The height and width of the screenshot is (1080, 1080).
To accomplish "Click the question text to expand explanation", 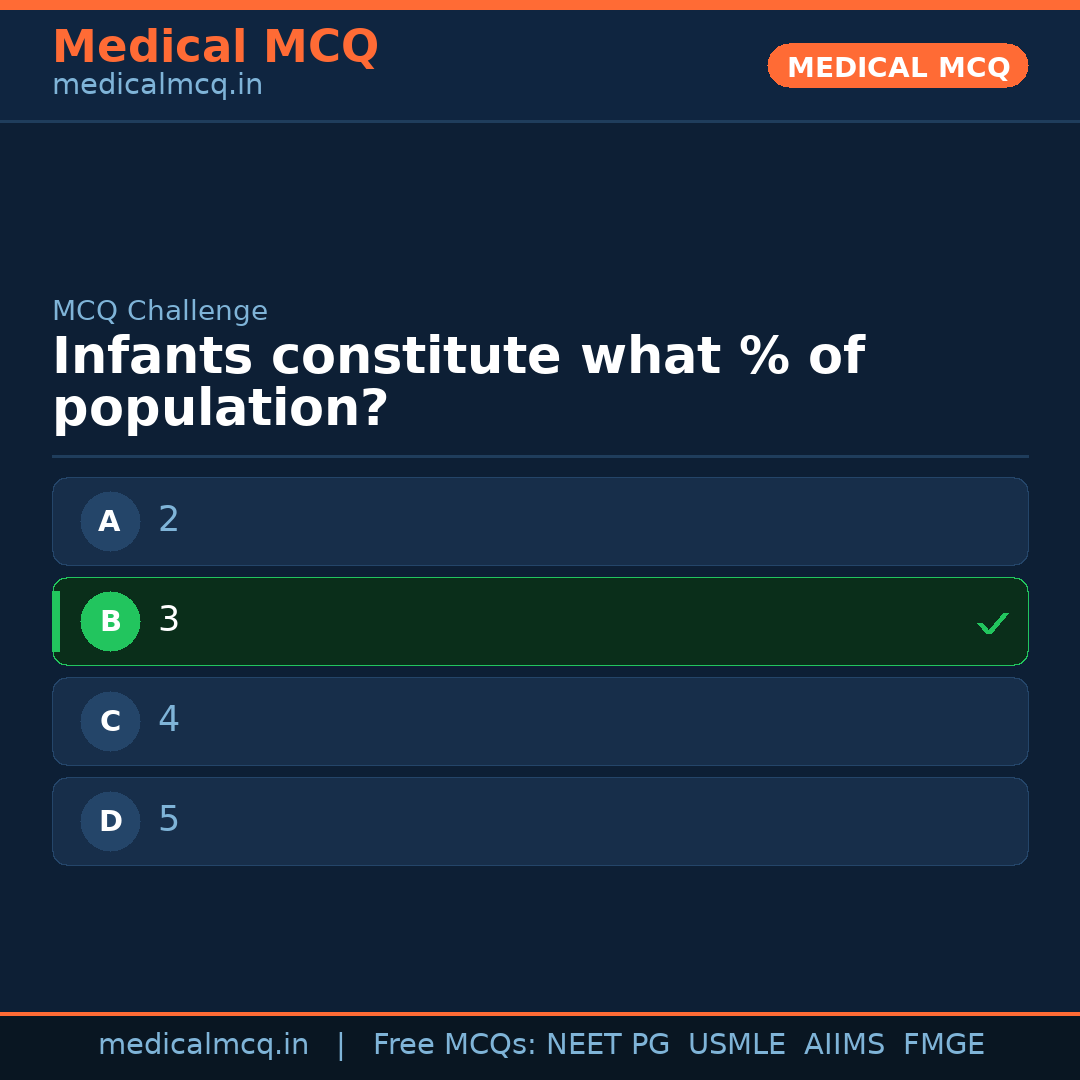I will [x=458, y=380].
